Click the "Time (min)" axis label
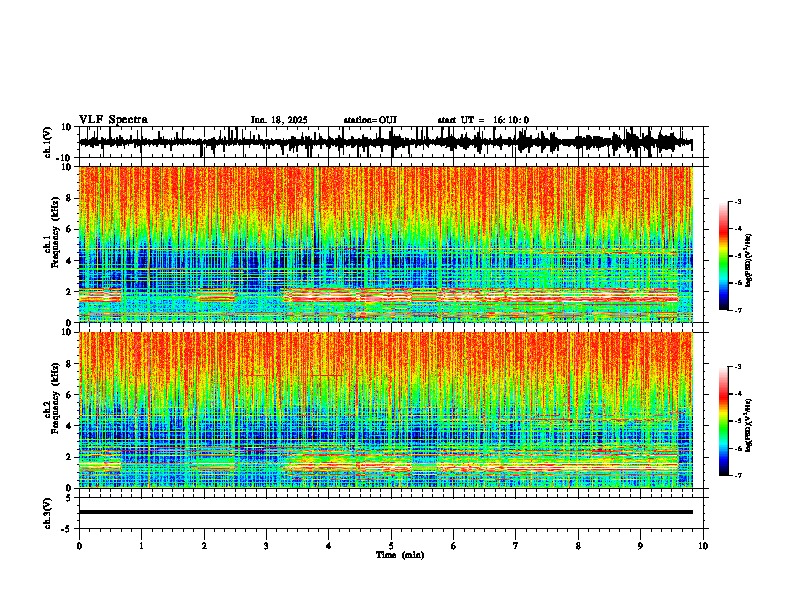Viewport: 792px width, 612px height. [x=400, y=555]
